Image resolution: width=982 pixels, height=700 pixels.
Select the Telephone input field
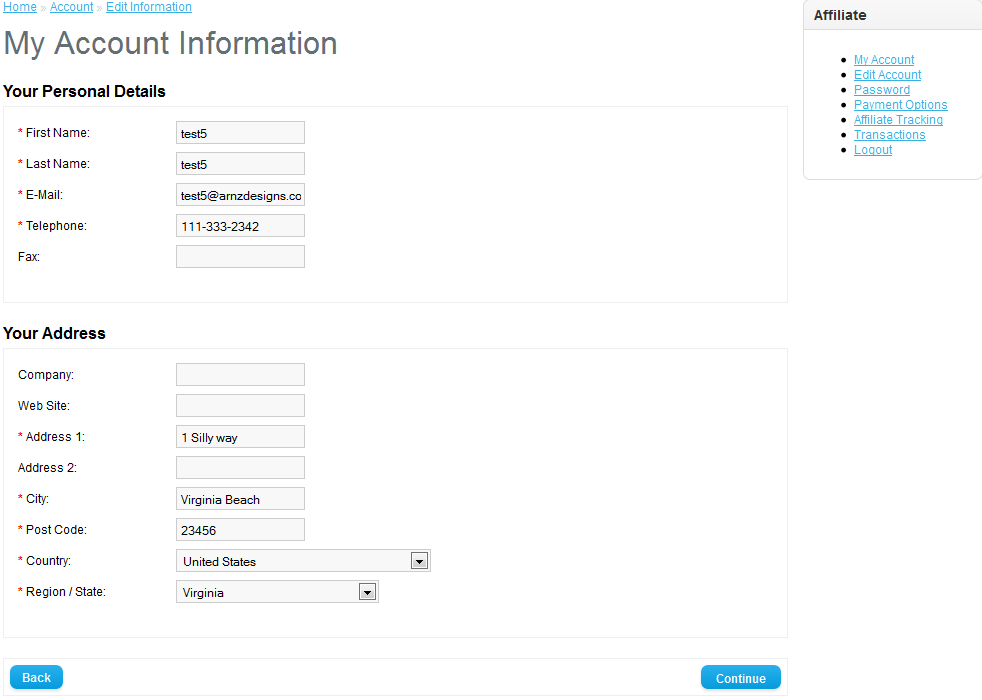click(x=240, y=226)
